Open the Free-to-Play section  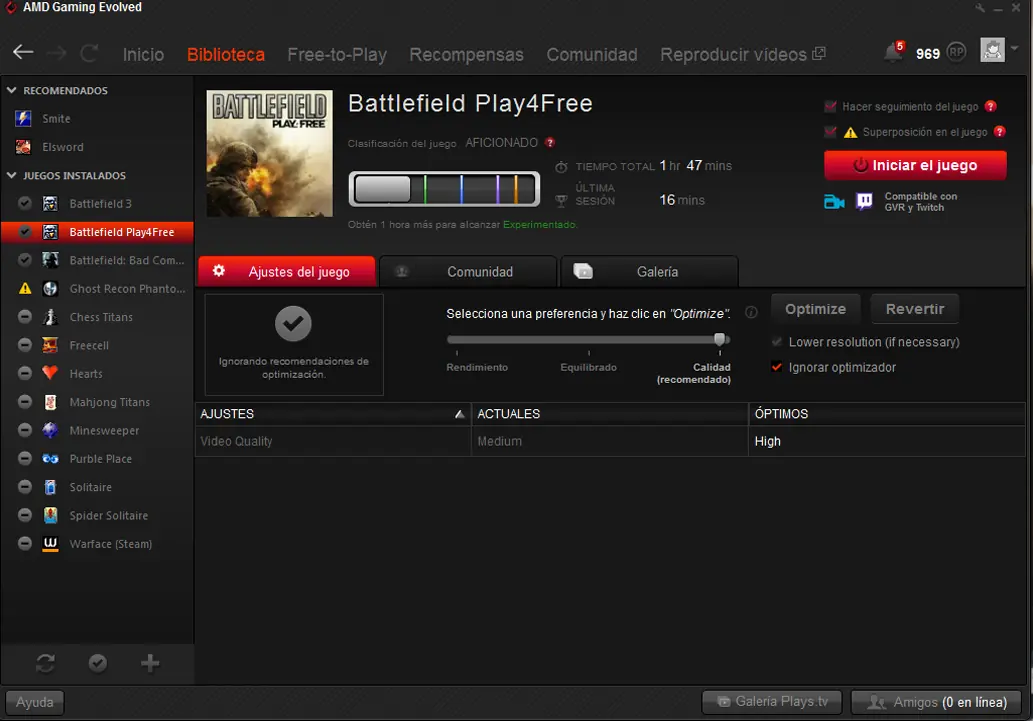pyautogui.click(x=337, y=54)
